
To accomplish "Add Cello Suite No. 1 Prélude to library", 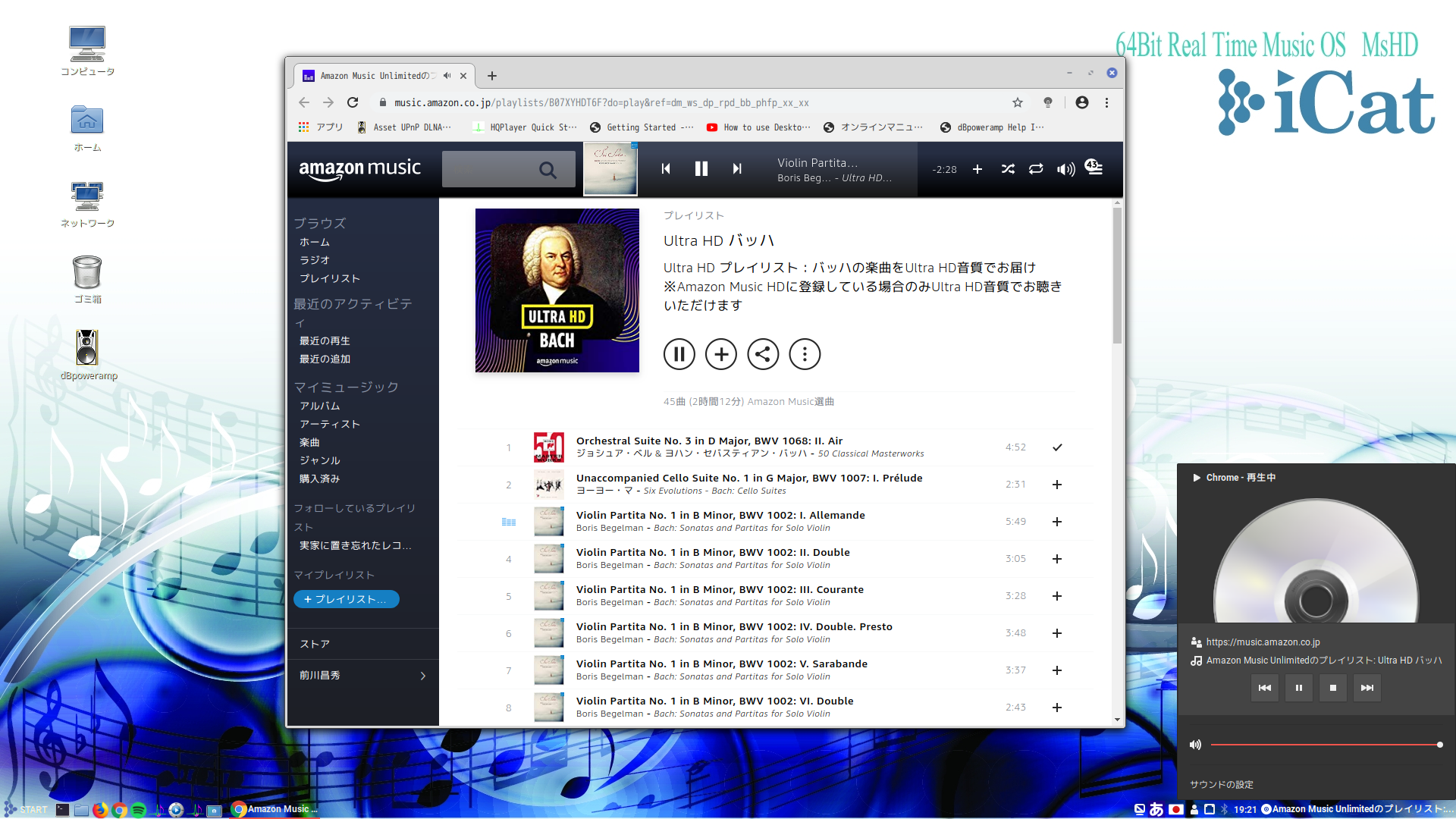I will 1057,485.
